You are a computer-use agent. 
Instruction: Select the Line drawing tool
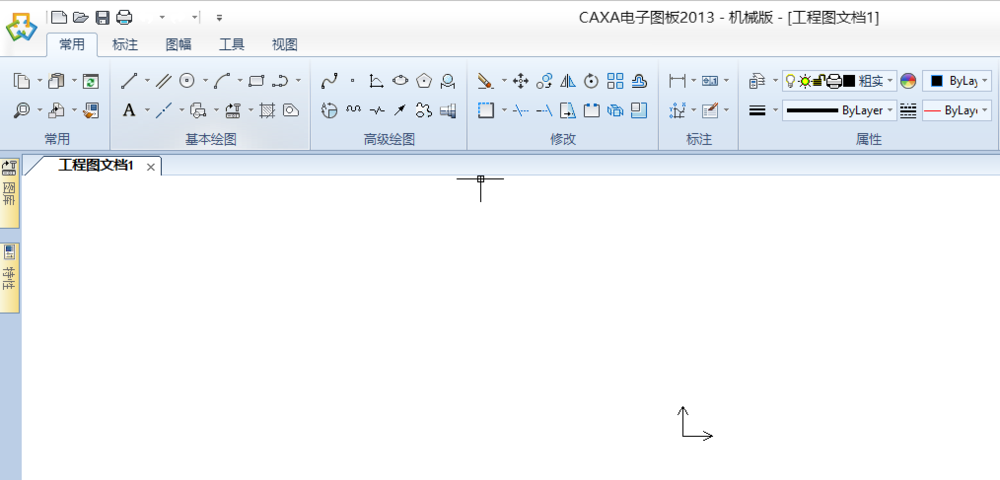[x=129, y=81]
